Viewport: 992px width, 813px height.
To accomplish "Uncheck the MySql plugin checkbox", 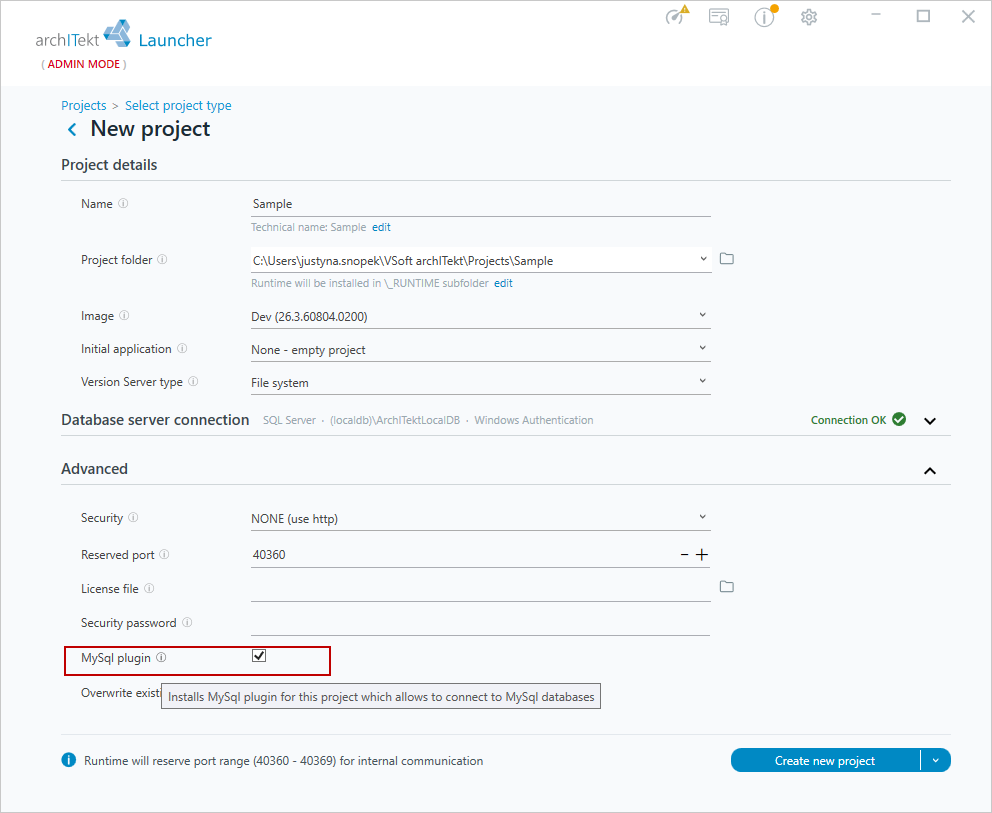I will 259,656.
